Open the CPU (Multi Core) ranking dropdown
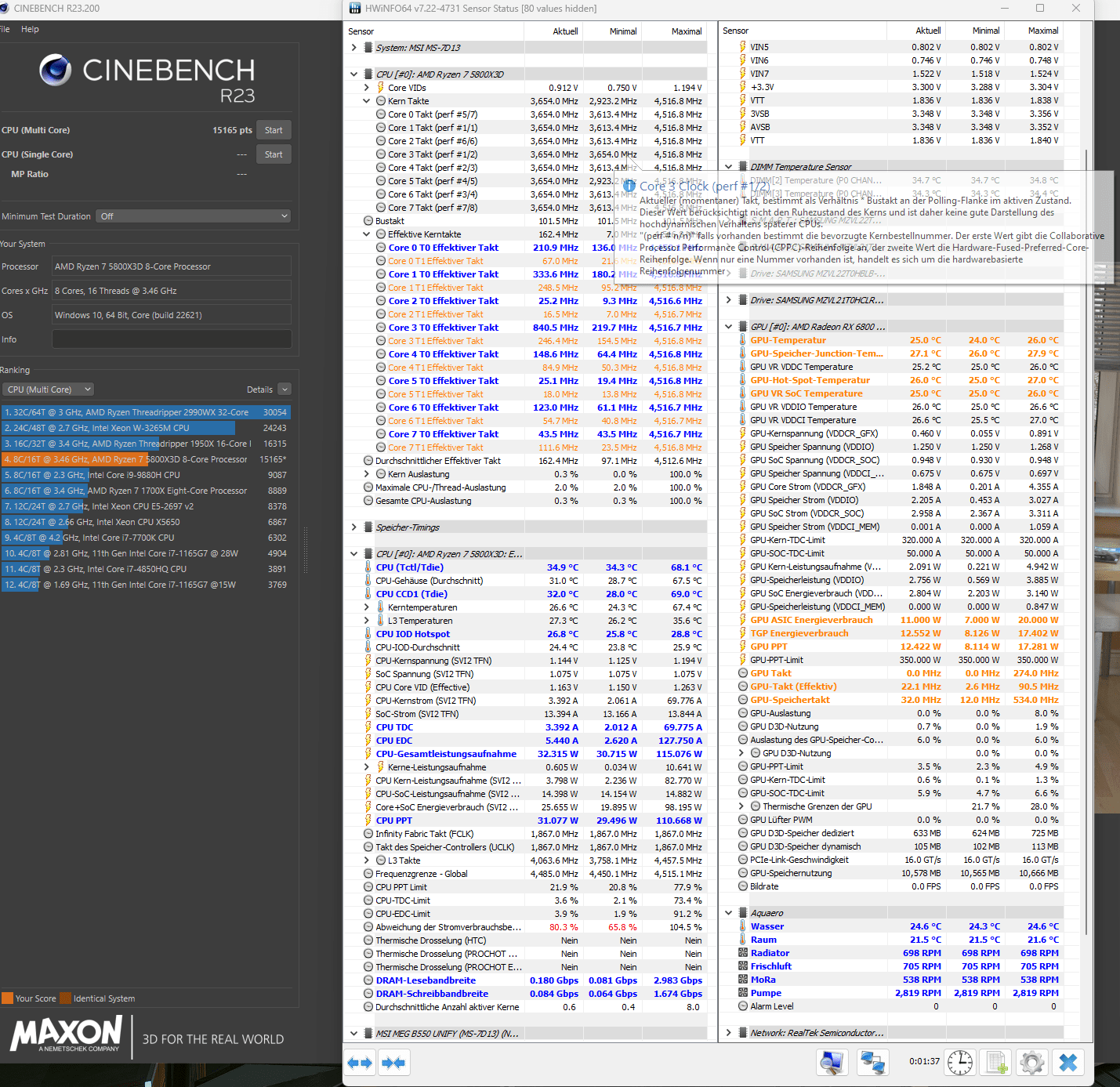 [x=49, y=390]
